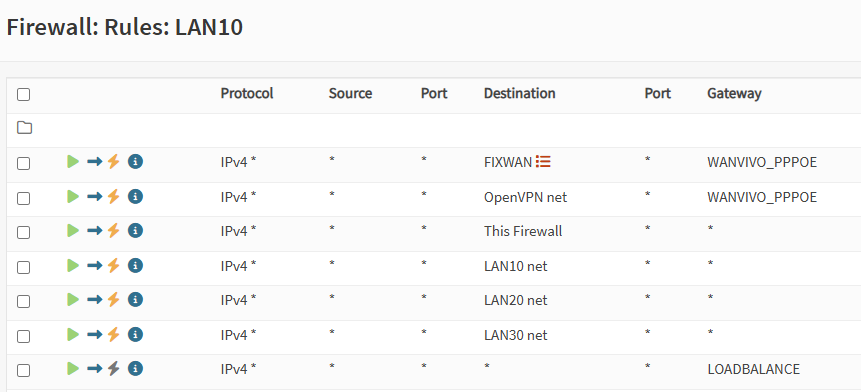Viewport: 861px width, 392px height.
Task: Click info icon on OpenVPN net rule
Action: pos(136,196)
